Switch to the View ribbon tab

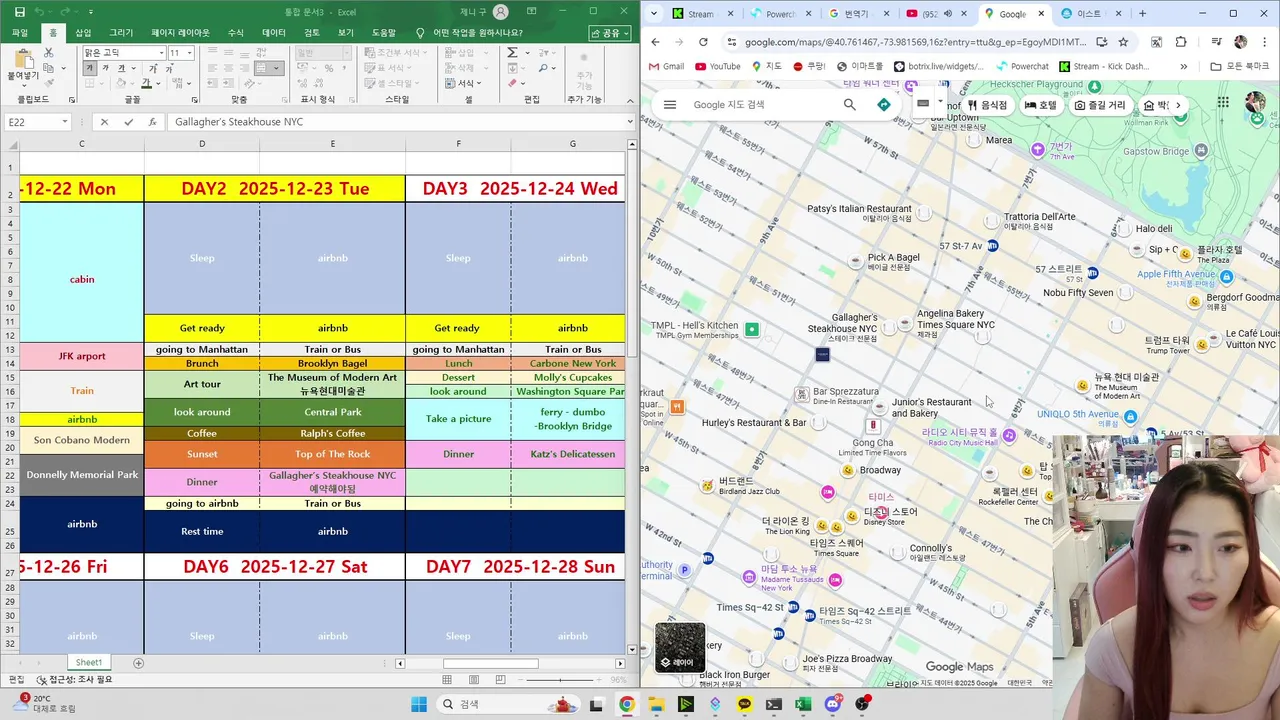(x=345, y=33)
